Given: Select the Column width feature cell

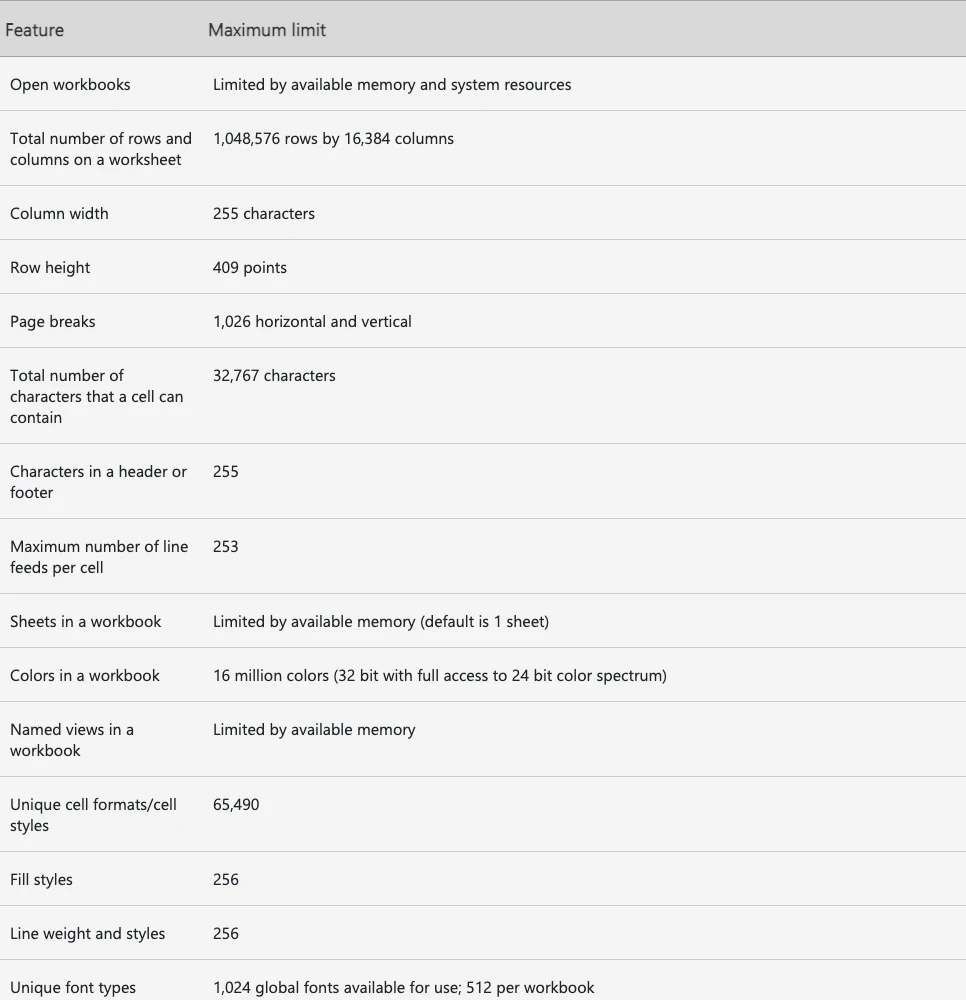Looking at the screenshot, I should [x=59, y=214].
